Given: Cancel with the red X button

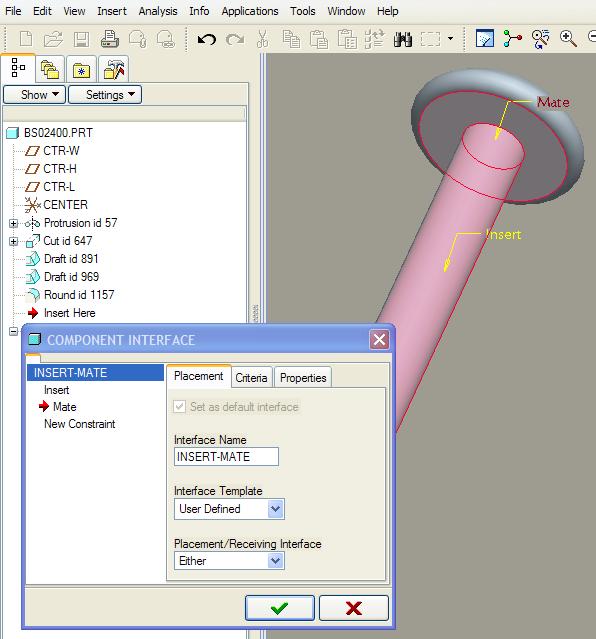Looking at the screenshot, I should tap(353, 608).
